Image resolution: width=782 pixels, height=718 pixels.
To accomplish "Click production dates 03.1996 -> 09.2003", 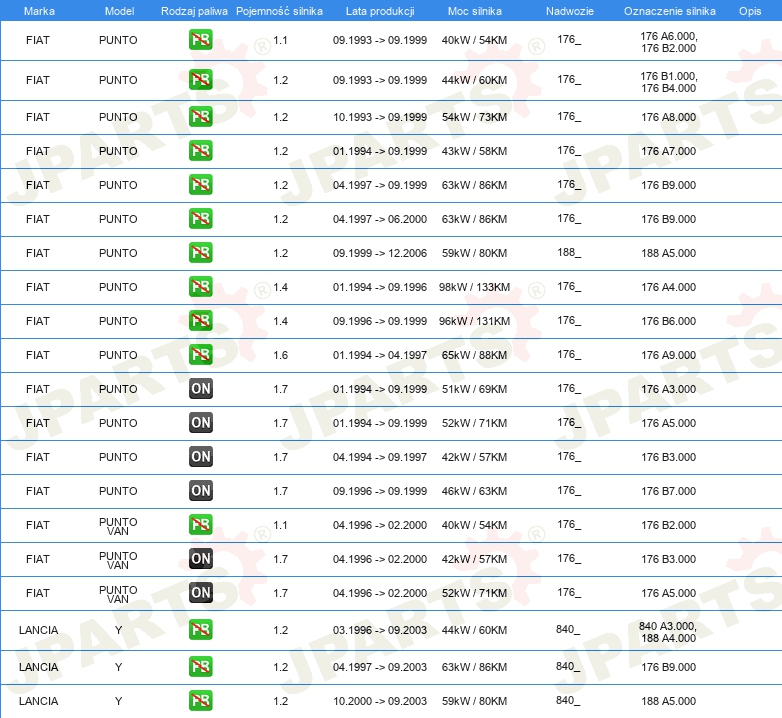I will [x=380, y=630].
